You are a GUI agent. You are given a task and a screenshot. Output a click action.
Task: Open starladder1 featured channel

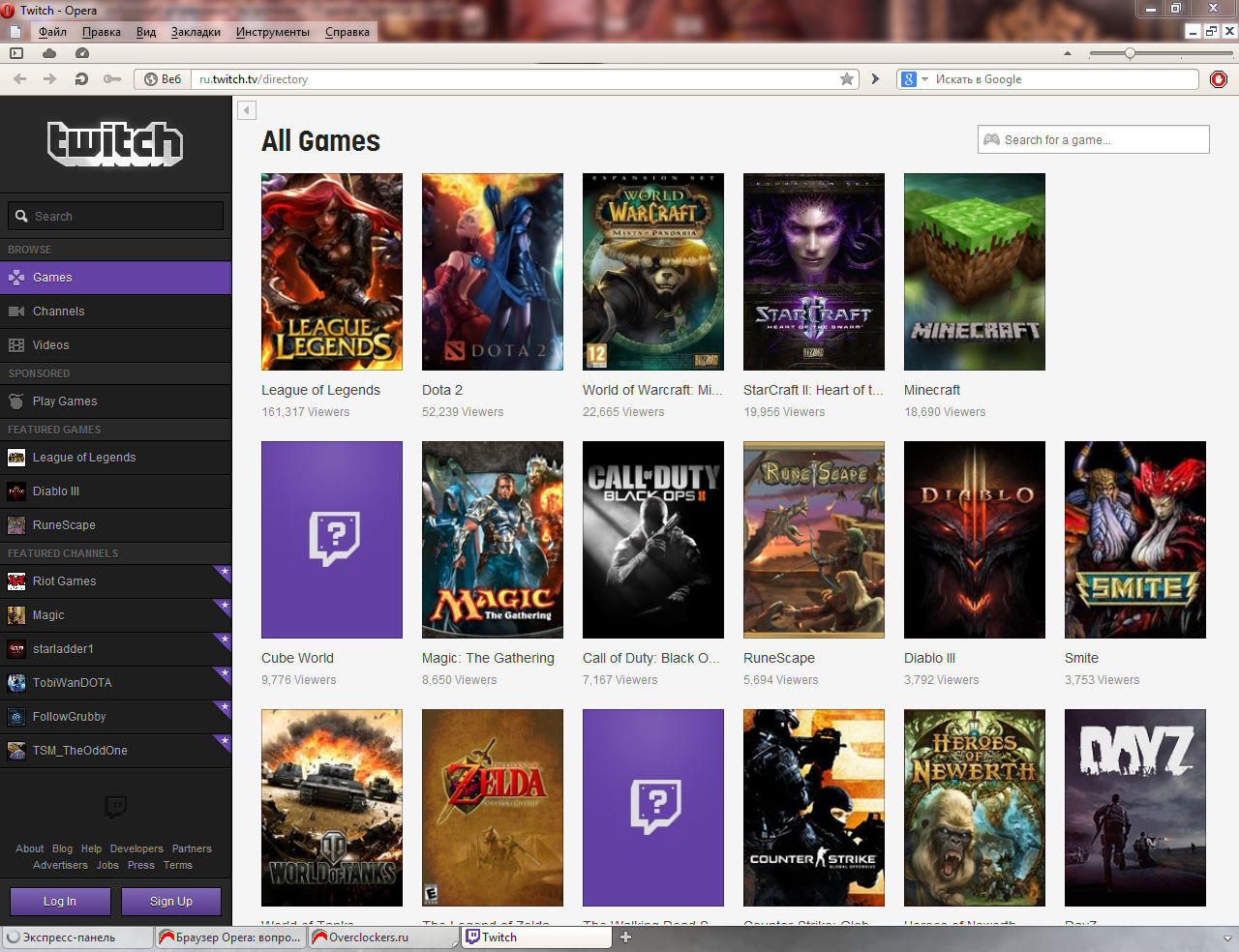coord(115,649)
